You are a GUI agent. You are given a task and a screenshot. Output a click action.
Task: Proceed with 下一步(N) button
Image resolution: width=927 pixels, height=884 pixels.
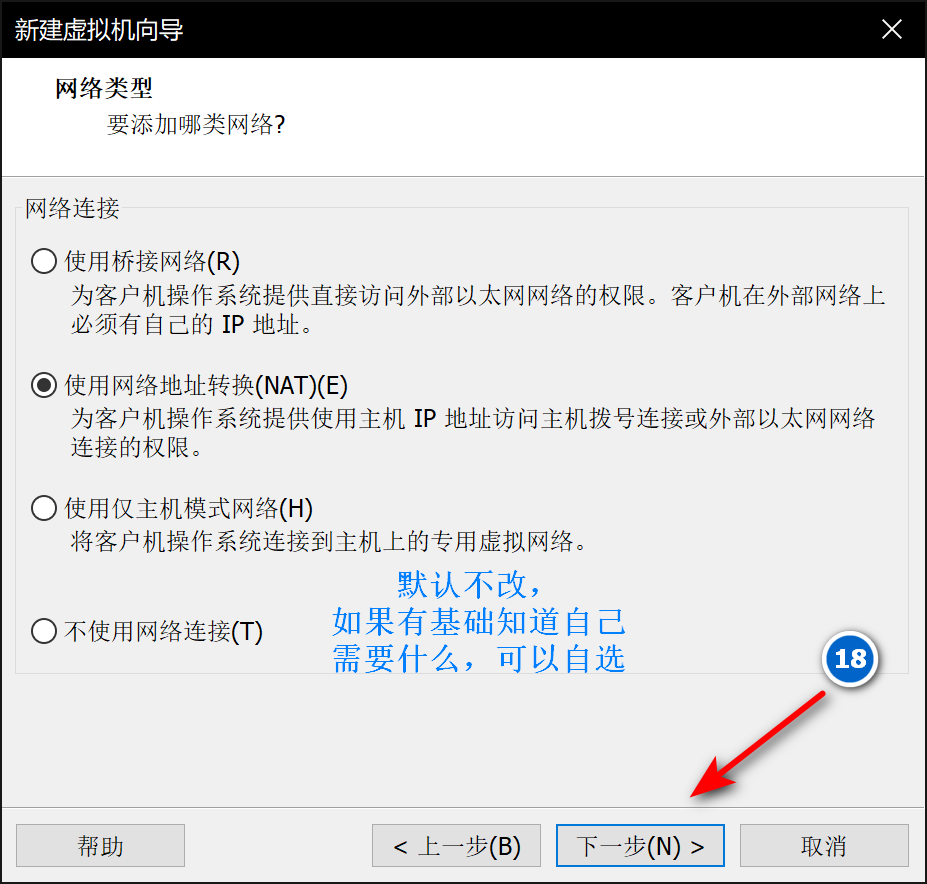click(x=640, y=846)
